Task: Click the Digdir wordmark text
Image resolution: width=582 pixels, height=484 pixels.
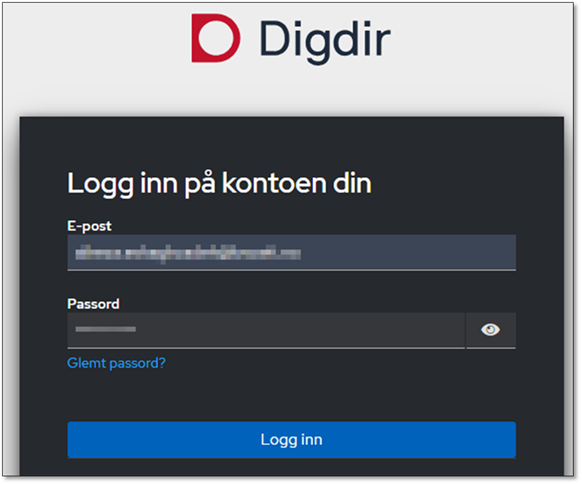Action: [x=325, y=40]
